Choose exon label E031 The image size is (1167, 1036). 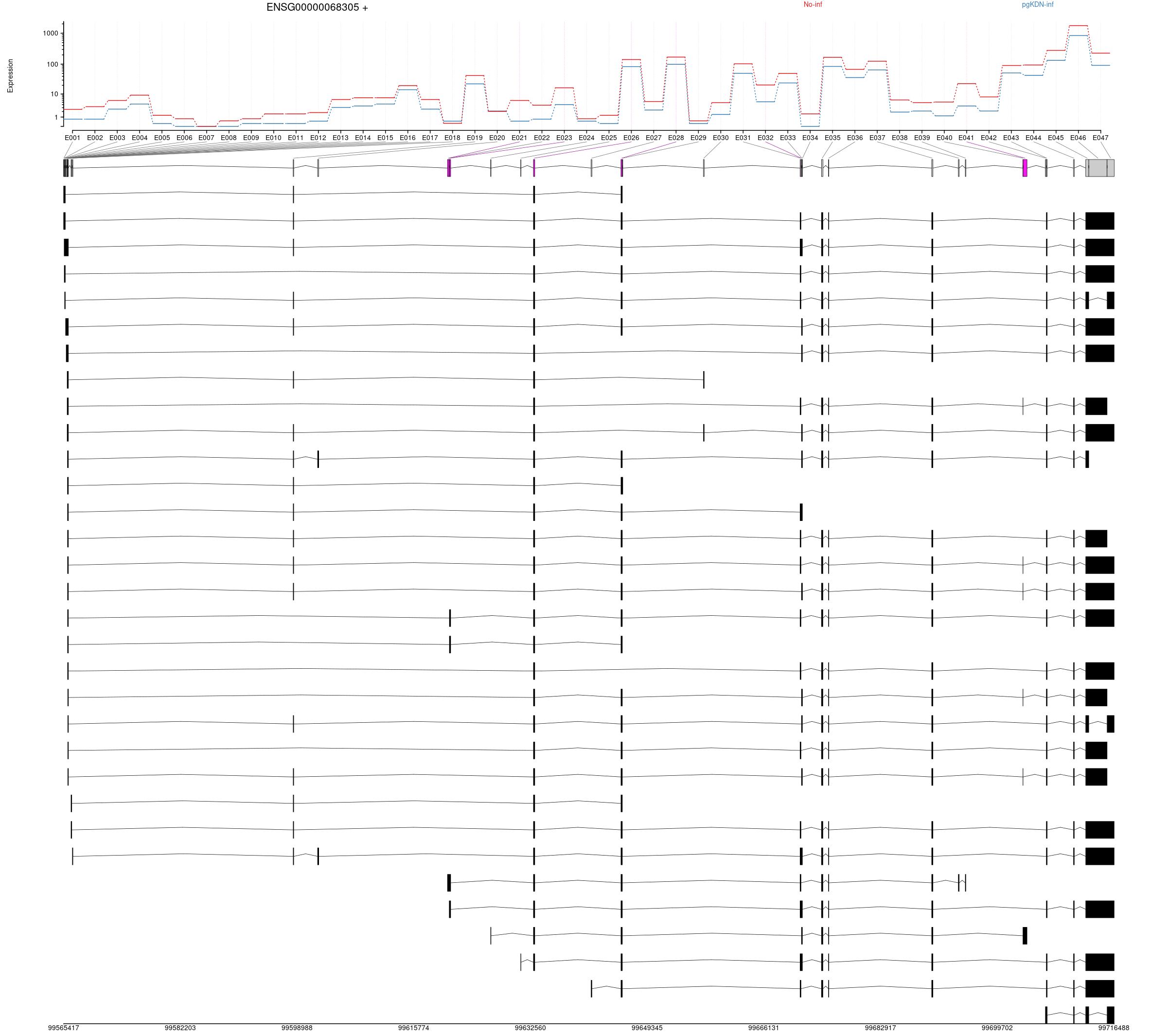[x=743, y=138]
